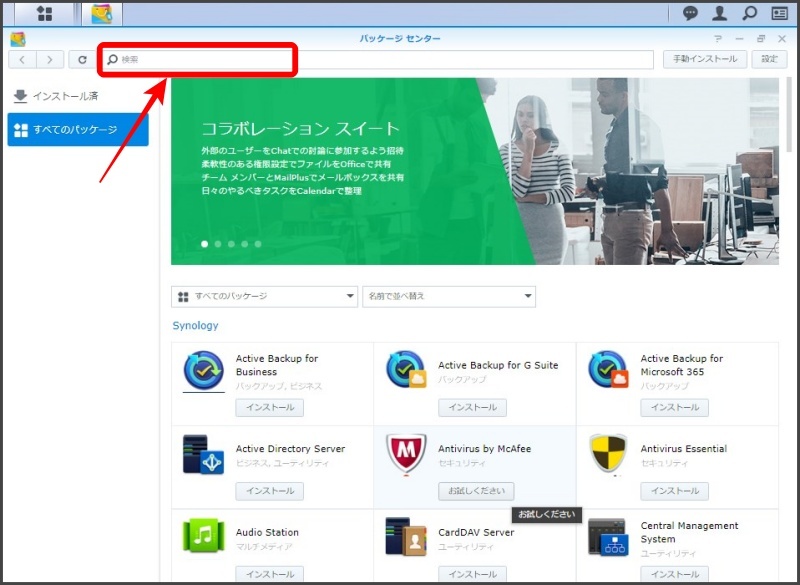The image size is (800, 585).
Task: Click the Antivirus by McAfee shield icon
Action: click(x=406, y=454)
